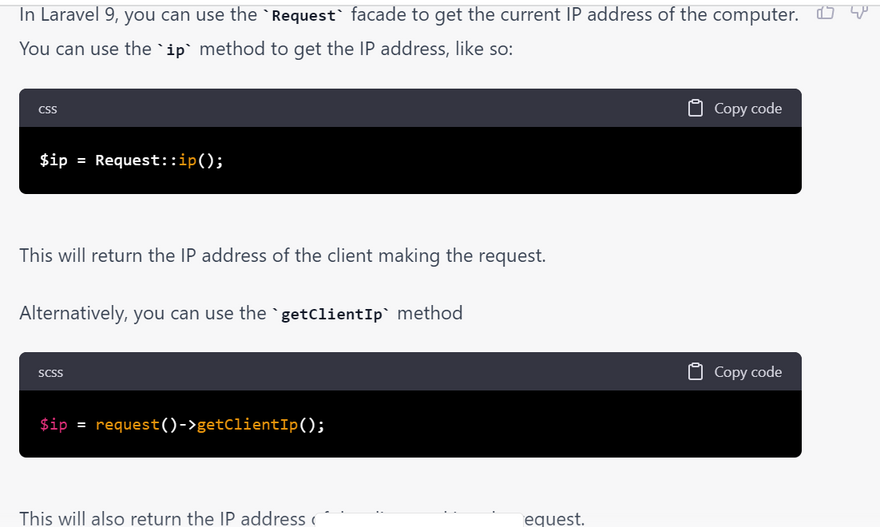Click the inline `ip` code word
The width and height of the screenshot is (880, 527).
point(176,50)
